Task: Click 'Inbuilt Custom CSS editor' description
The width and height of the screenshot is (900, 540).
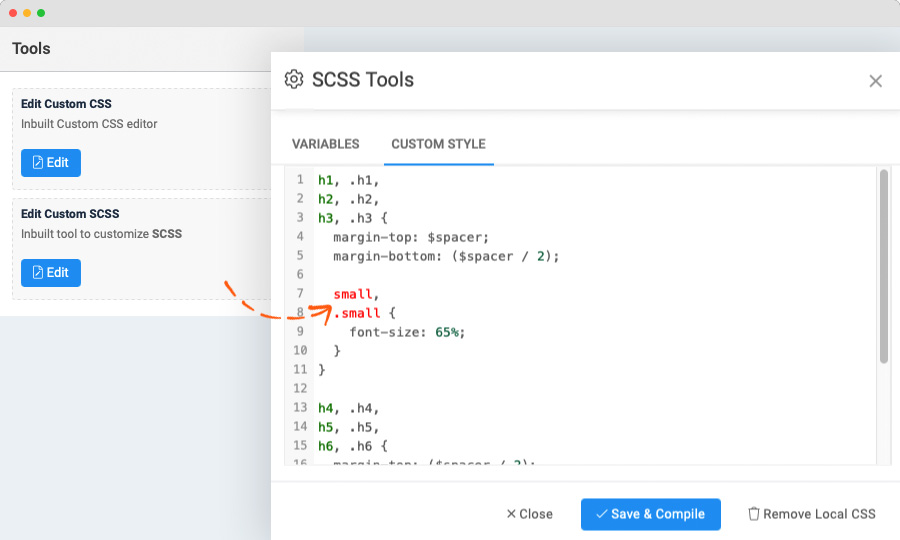Action: [x=89, y=124]
